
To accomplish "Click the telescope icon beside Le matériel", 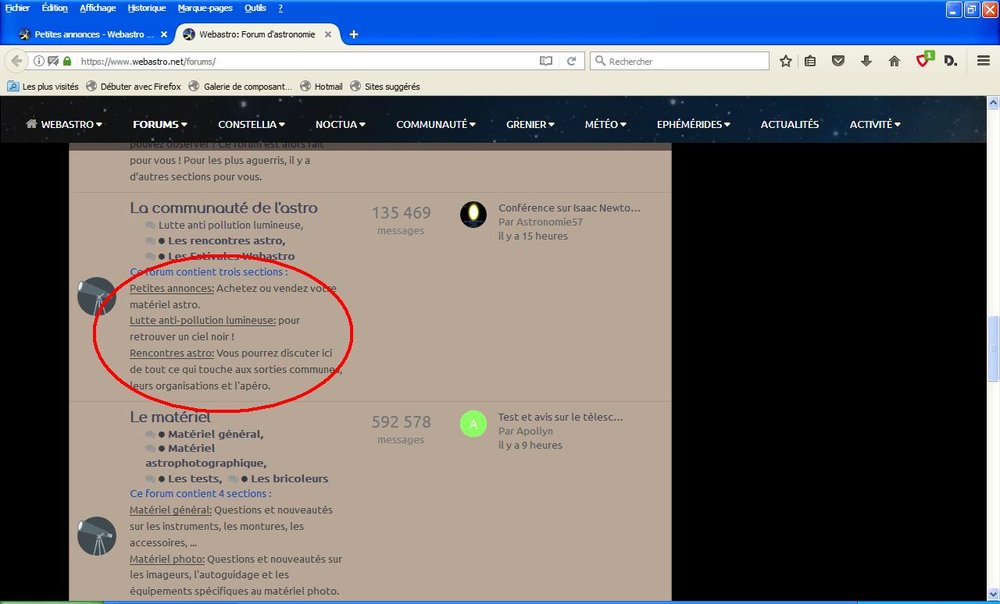I will tap(96, 536).
